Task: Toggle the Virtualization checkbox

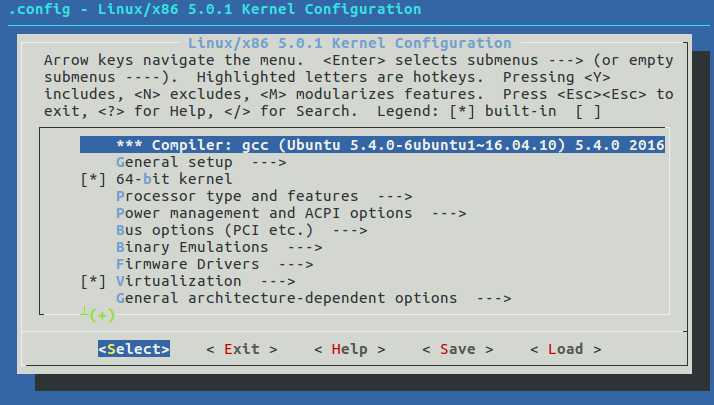Action: coord(93,281)
